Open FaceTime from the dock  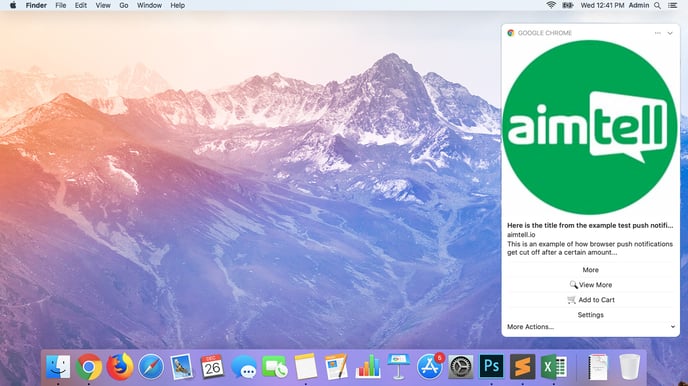pos(275,367)
